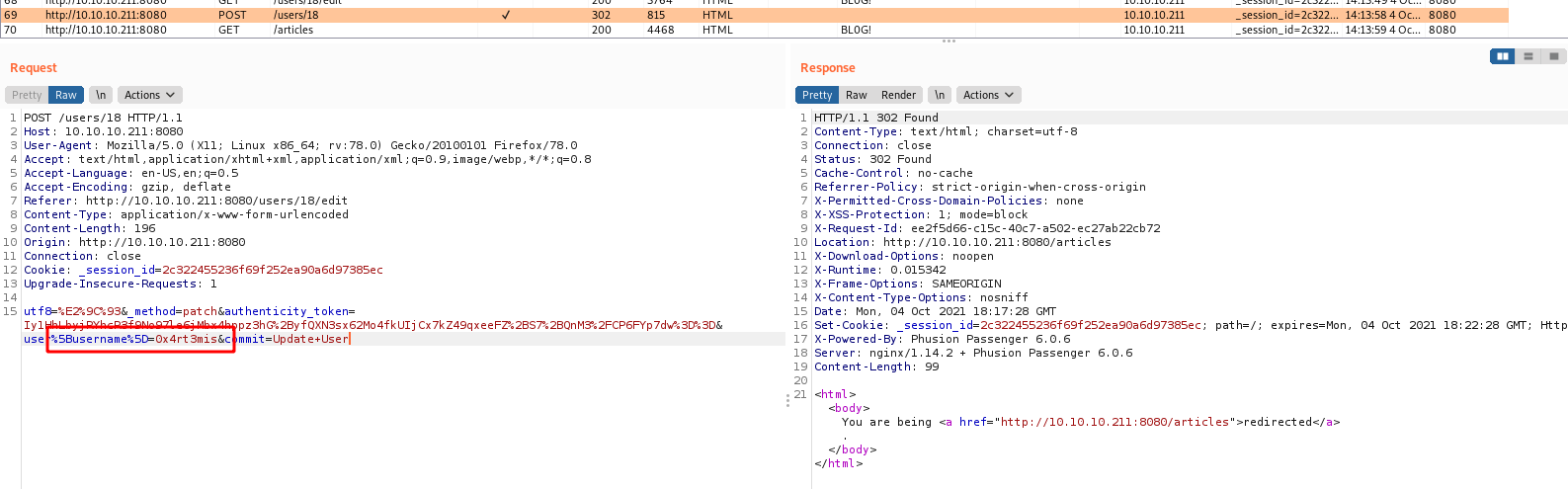Click the X-Powered-By Phusion Passenger header

click(943, 339)
